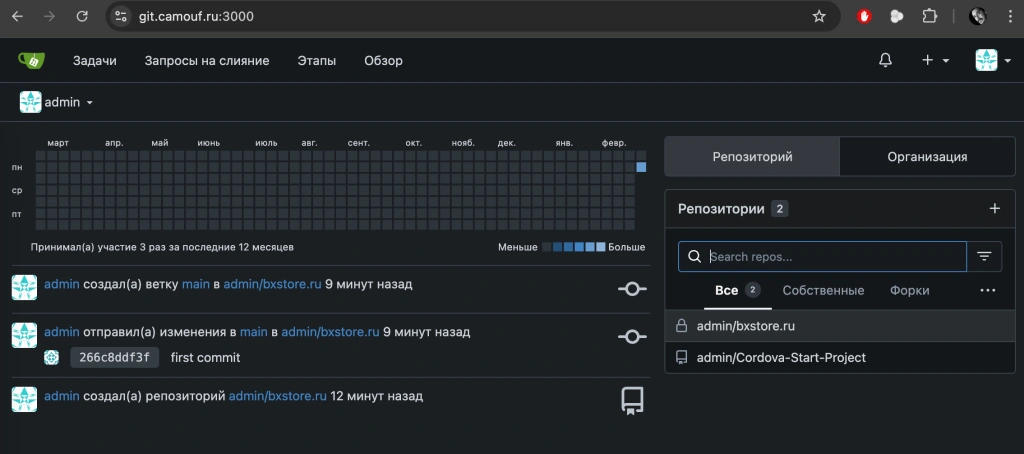Click admin avatar in 'отправил(а) изменения' entry
The width and height of the screenshot is (1024, 454).
click(x=24, y=334)
